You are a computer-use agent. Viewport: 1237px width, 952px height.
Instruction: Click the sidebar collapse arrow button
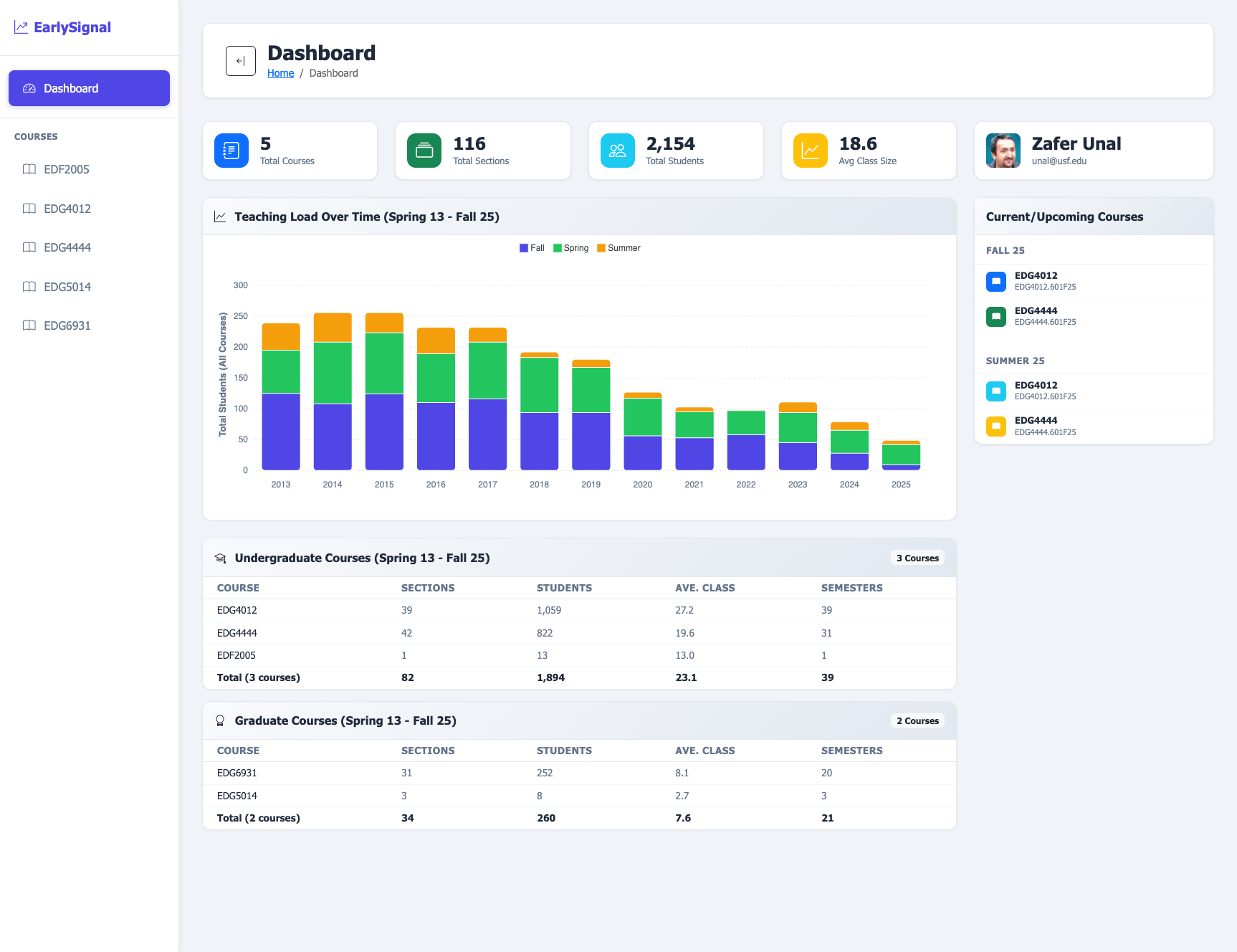[x=241, y=61]
